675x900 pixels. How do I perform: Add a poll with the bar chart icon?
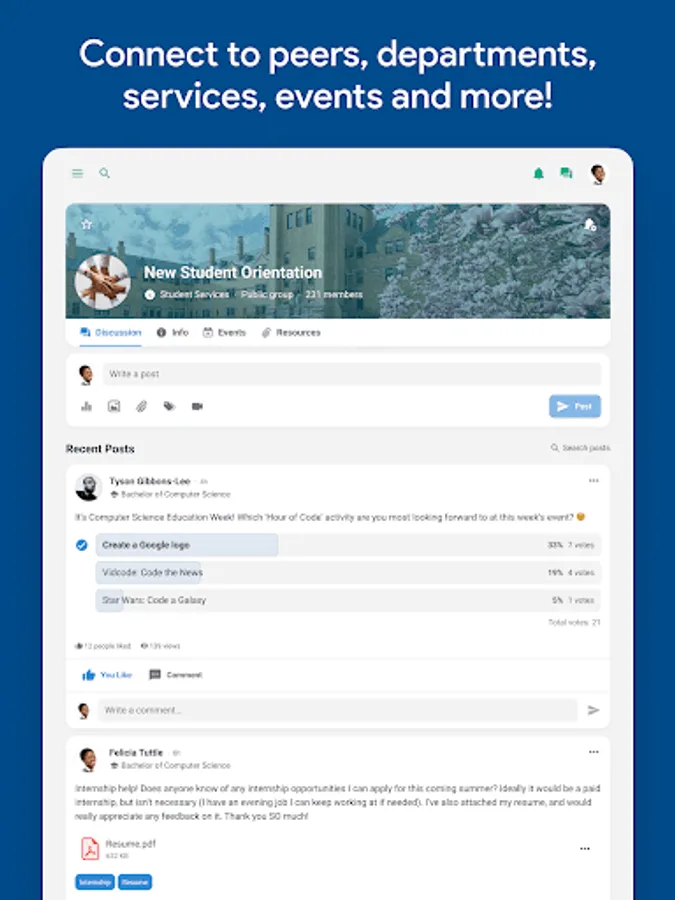pos(87,406)
